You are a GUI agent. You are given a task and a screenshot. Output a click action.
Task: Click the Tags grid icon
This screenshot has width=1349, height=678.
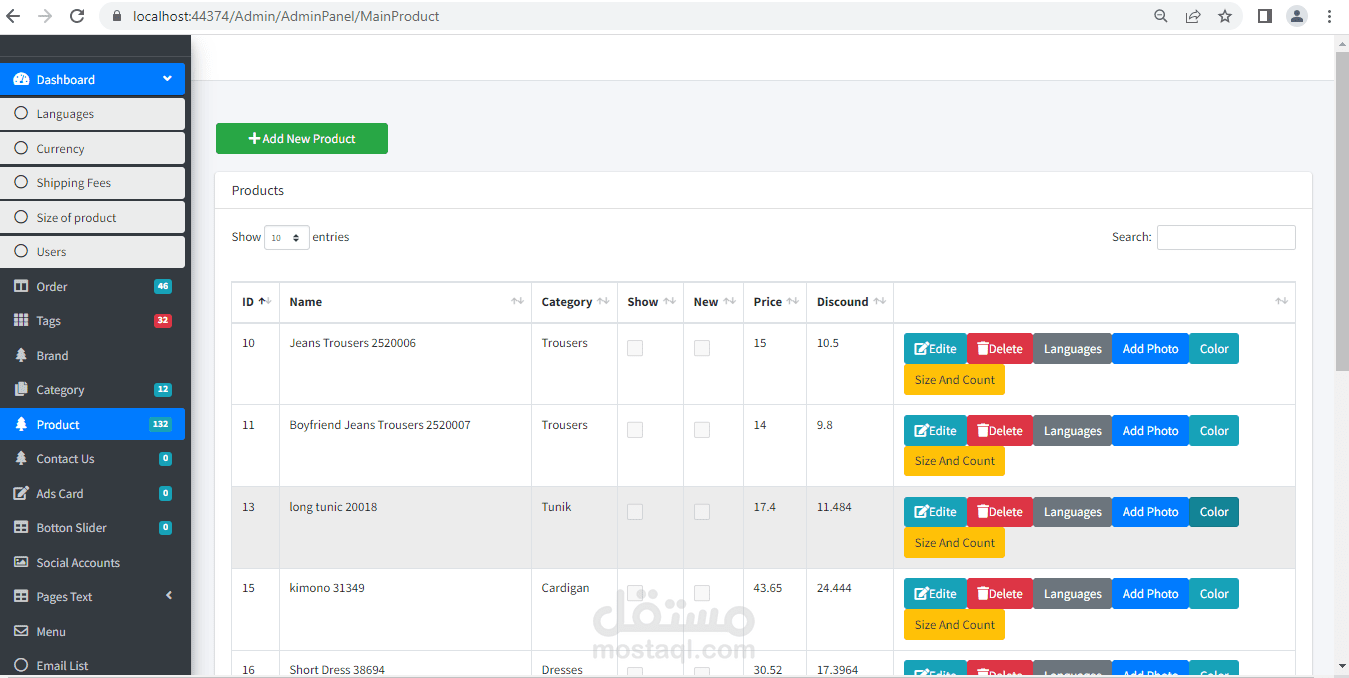point(21,320)
